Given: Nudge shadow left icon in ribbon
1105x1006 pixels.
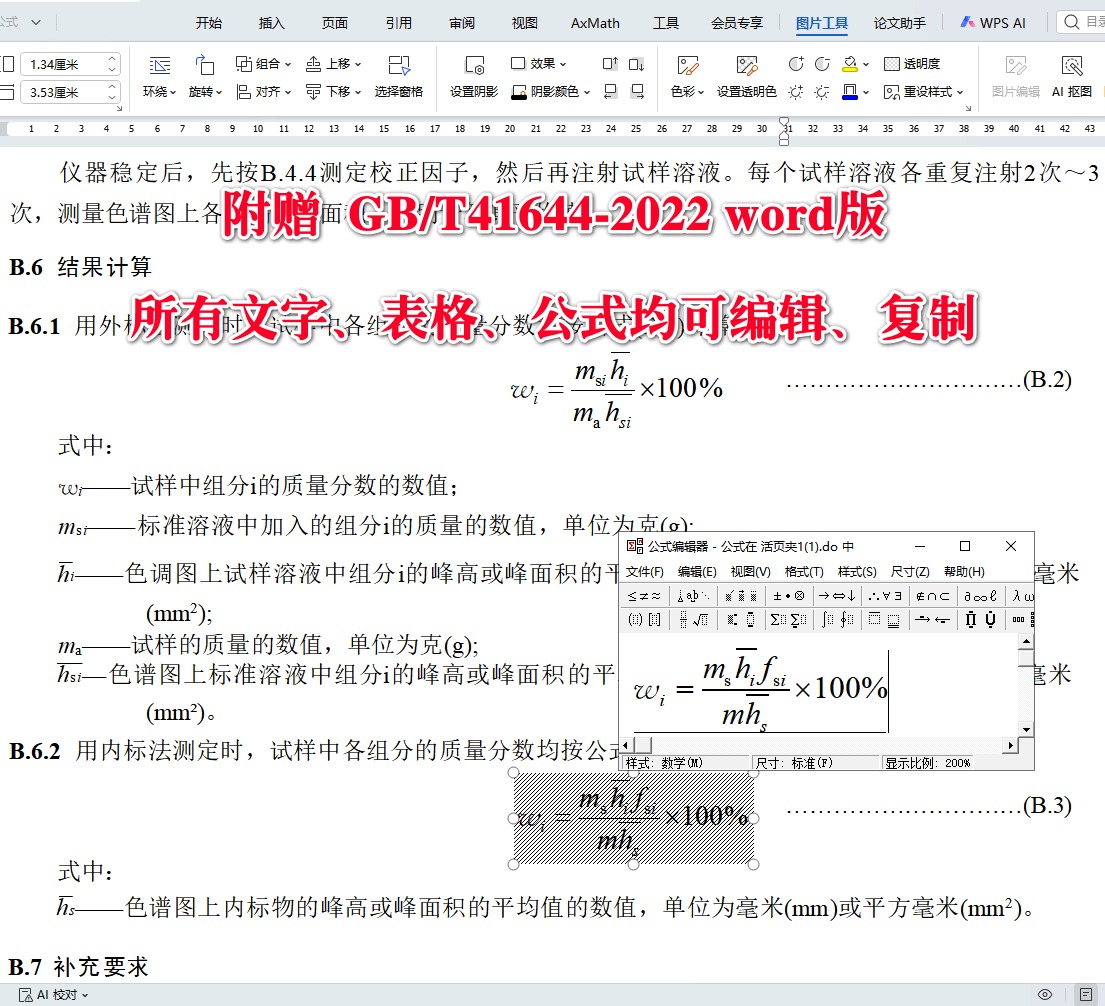Looking at the screenshot, I should point(610,92).
